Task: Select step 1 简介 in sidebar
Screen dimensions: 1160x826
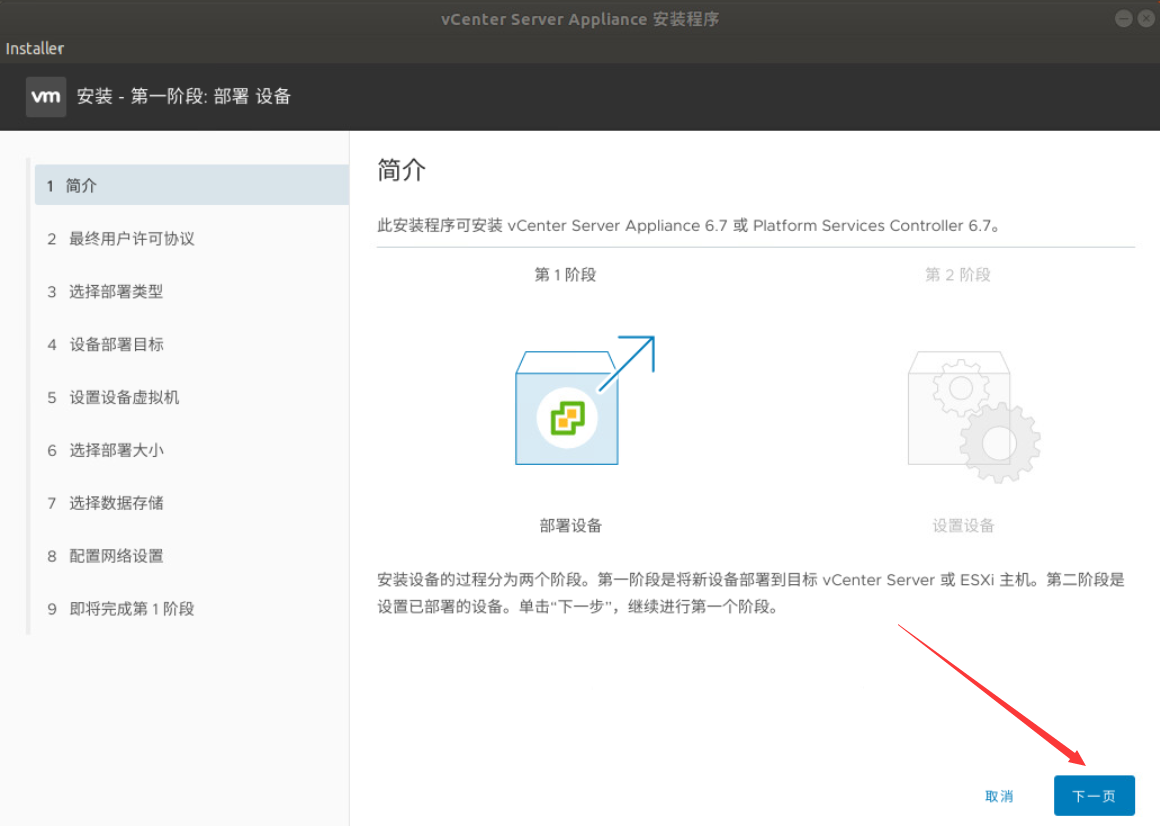Action: click(192, 185)
